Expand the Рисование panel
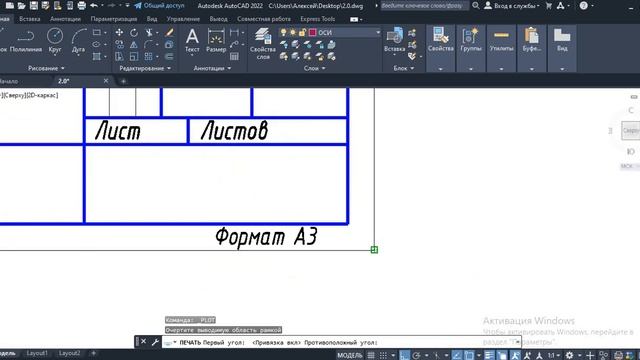640x360 pixels. 46,68
